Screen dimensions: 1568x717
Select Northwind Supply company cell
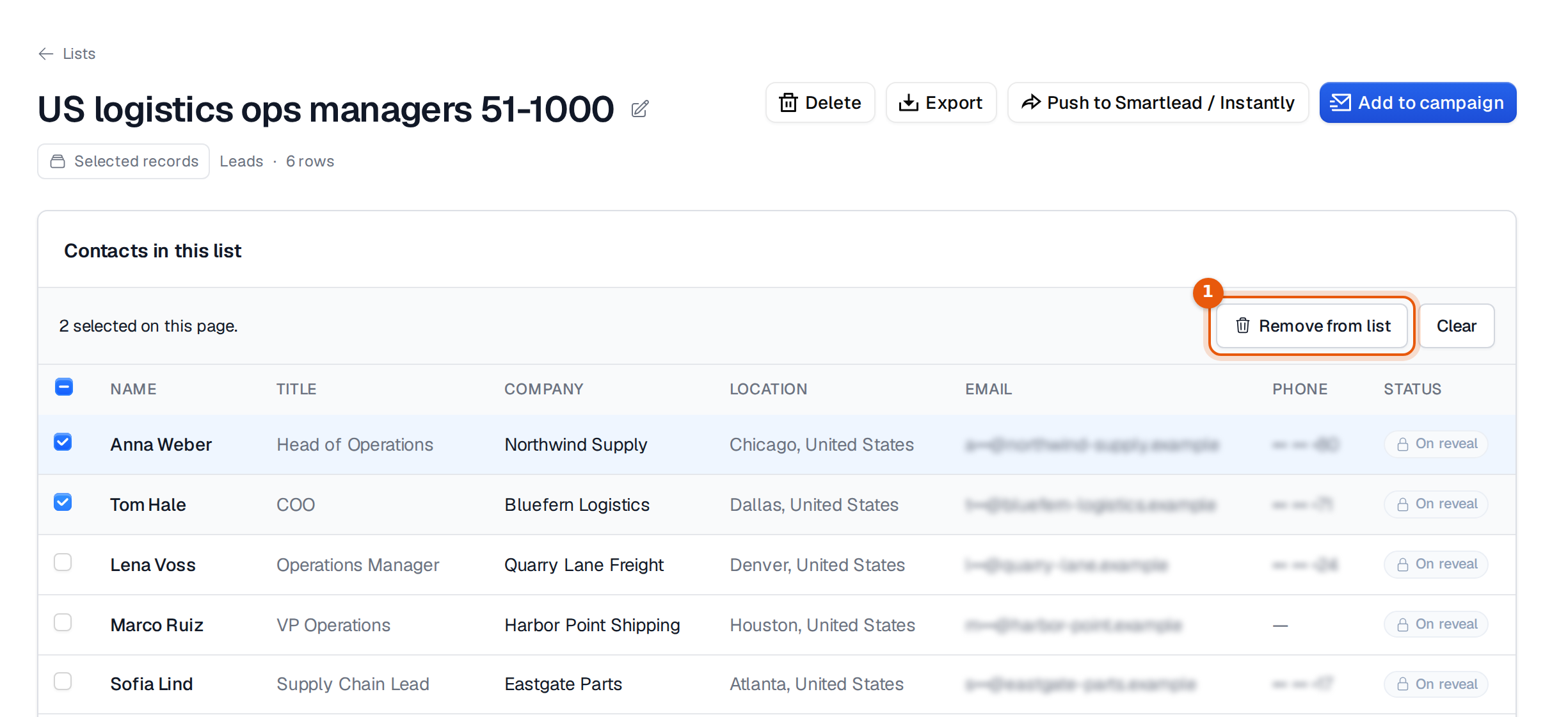[575, 445]
